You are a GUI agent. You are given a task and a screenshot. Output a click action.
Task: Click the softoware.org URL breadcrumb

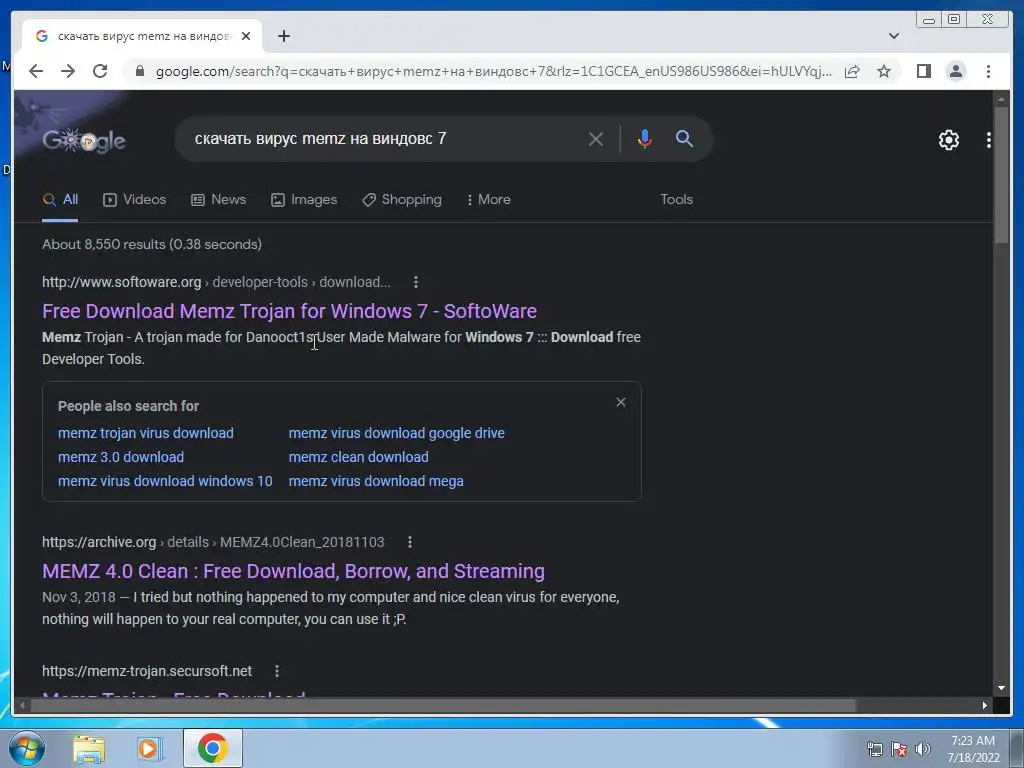point(216,282)
